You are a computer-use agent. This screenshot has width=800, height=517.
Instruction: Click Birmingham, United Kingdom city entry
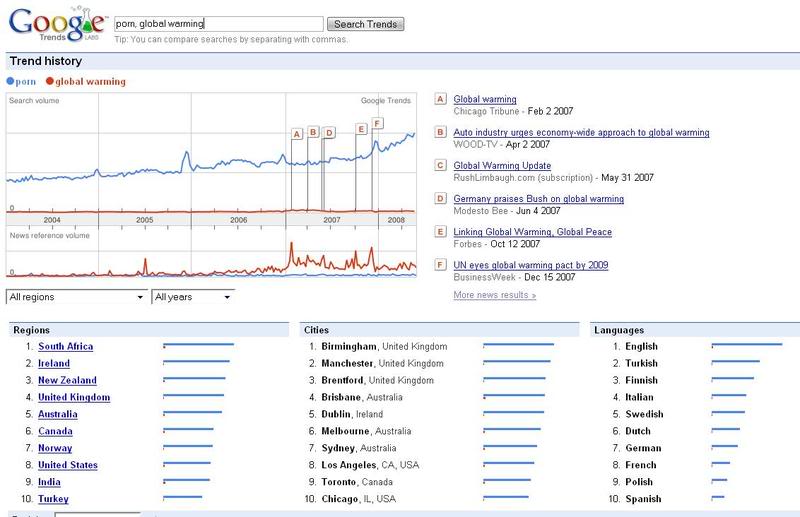point(384,347)
